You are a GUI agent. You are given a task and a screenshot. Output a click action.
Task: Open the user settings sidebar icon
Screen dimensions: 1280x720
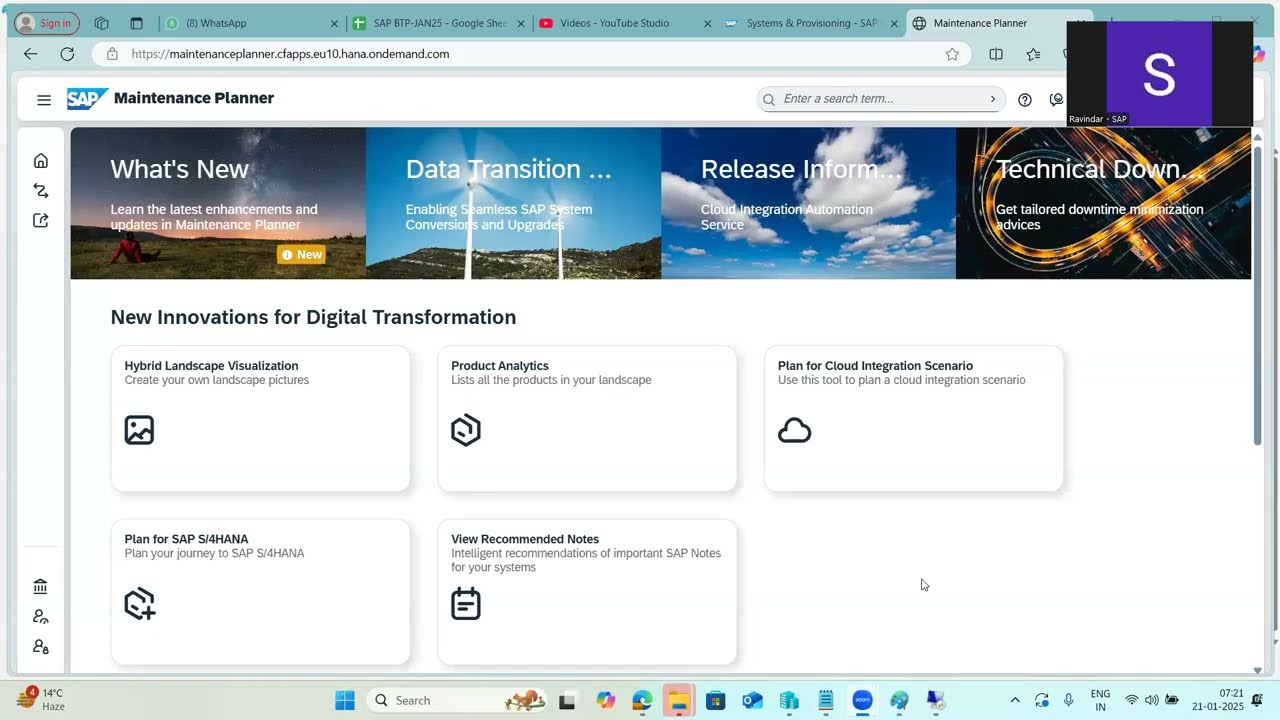click(40, 617)
